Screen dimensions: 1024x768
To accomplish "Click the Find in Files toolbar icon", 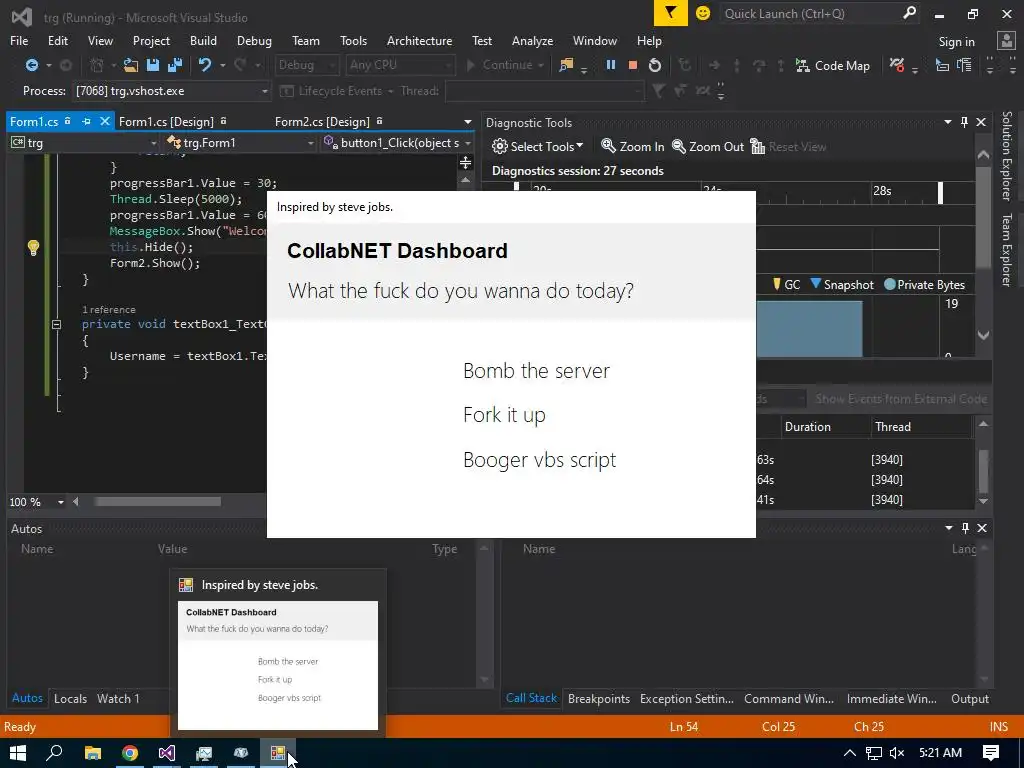I will pos(566,65).
